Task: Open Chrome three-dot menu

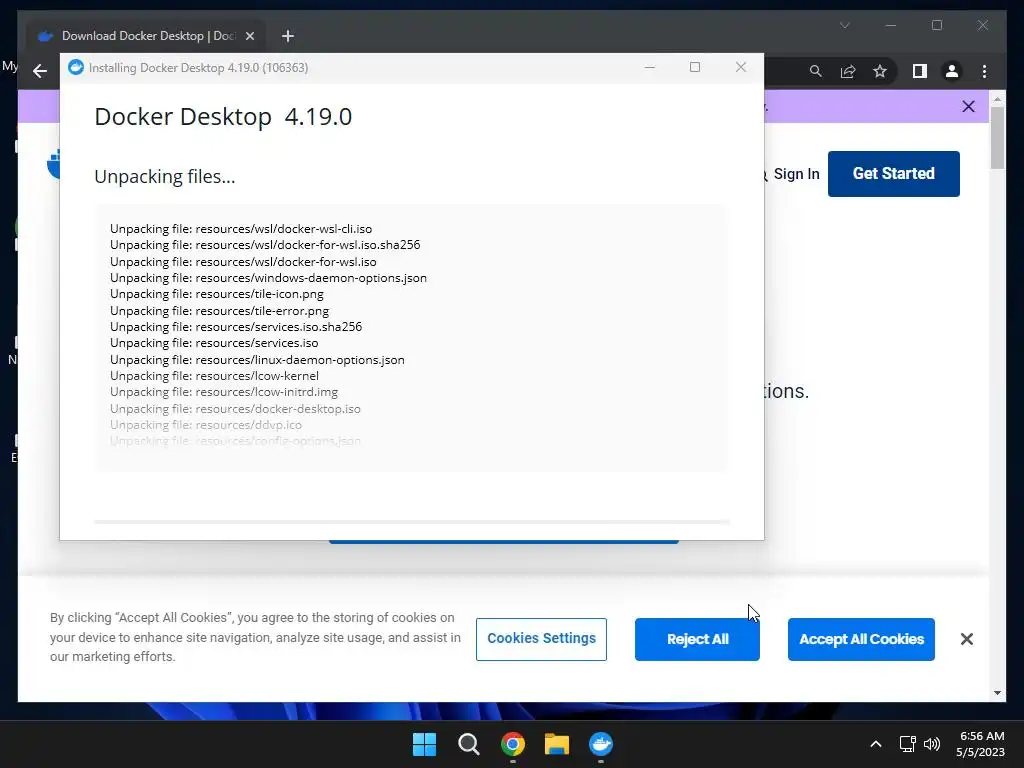Action: click(984, 71)
